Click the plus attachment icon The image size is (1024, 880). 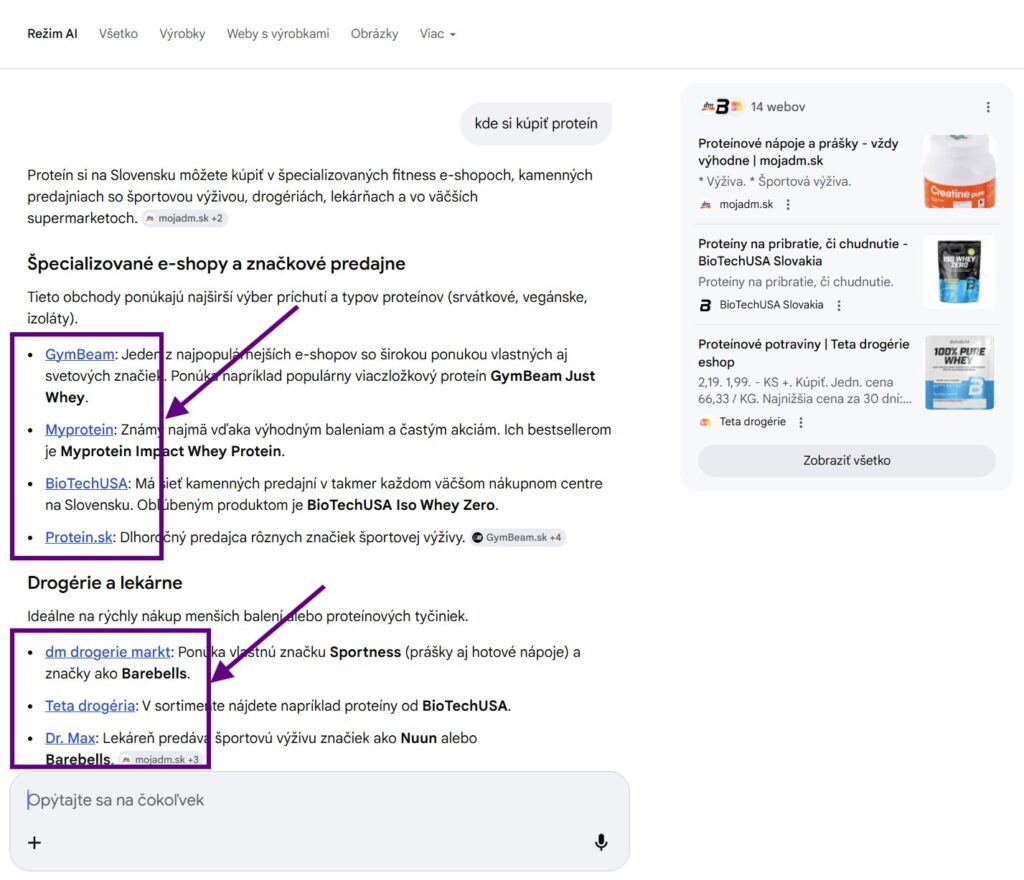35,843
